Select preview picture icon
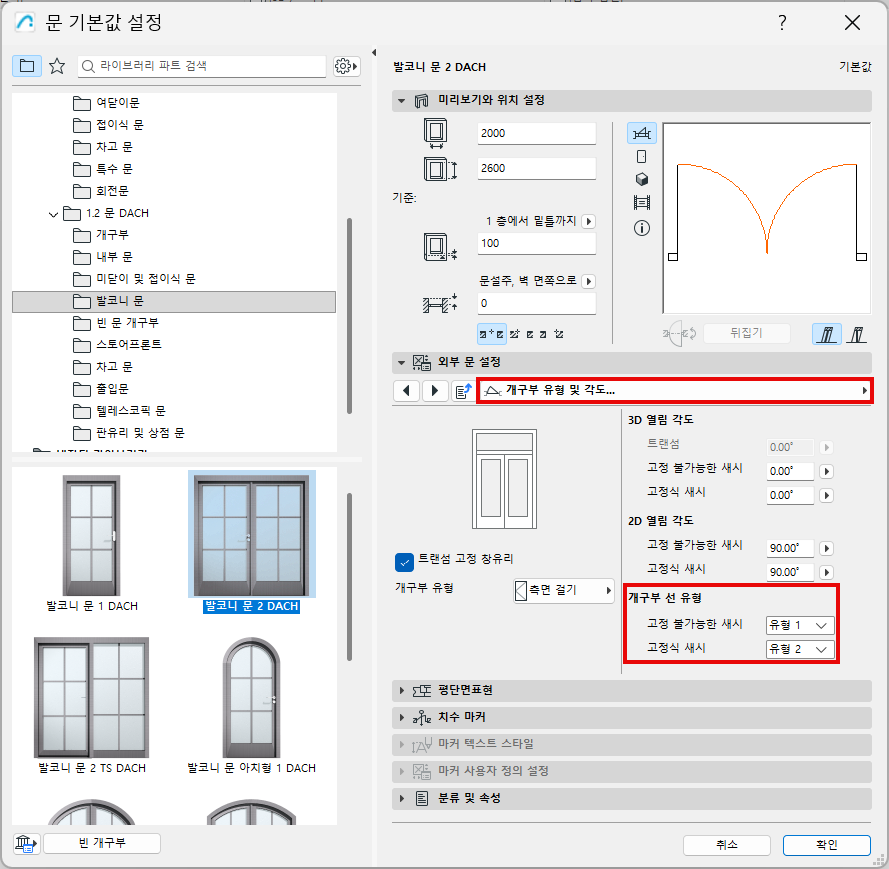Image resolution: width=889 pixels, height=869 pixels. pos(642,202)
